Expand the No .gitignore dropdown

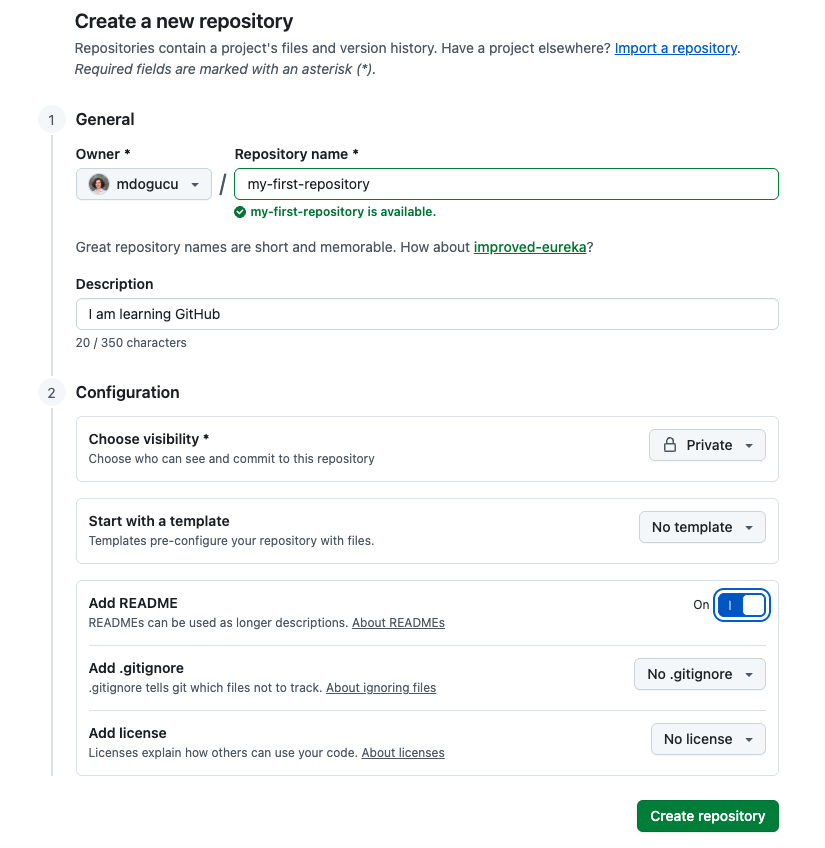tap(699, 674)
